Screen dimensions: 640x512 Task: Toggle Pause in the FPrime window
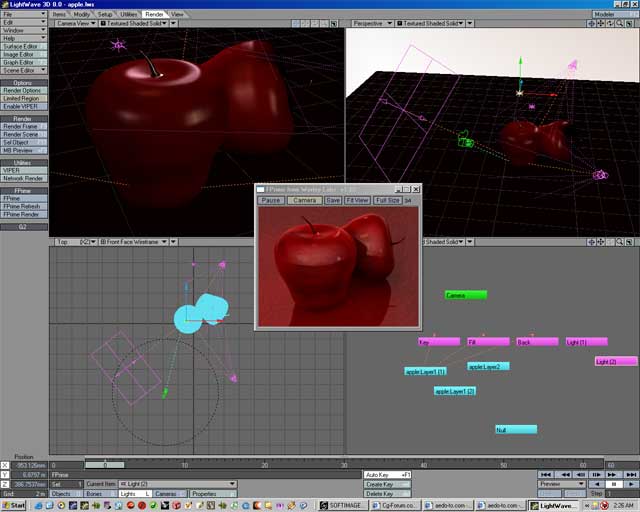point(271,200)
